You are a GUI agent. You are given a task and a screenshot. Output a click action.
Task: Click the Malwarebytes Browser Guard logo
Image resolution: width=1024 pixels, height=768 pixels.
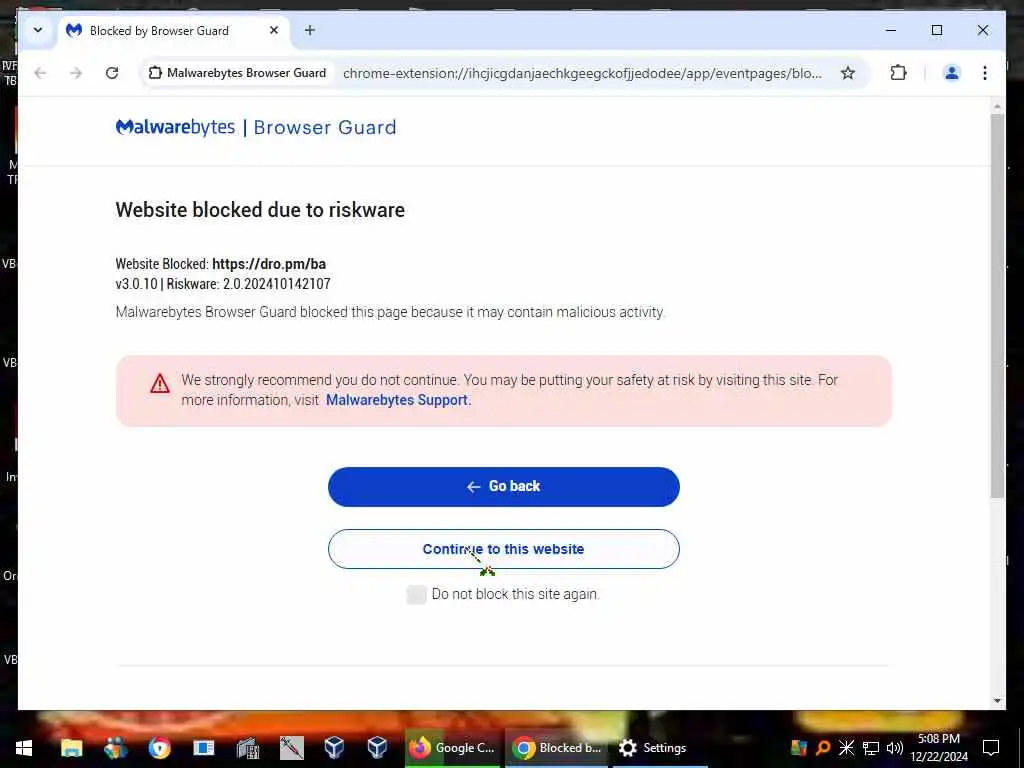(256, 127)
